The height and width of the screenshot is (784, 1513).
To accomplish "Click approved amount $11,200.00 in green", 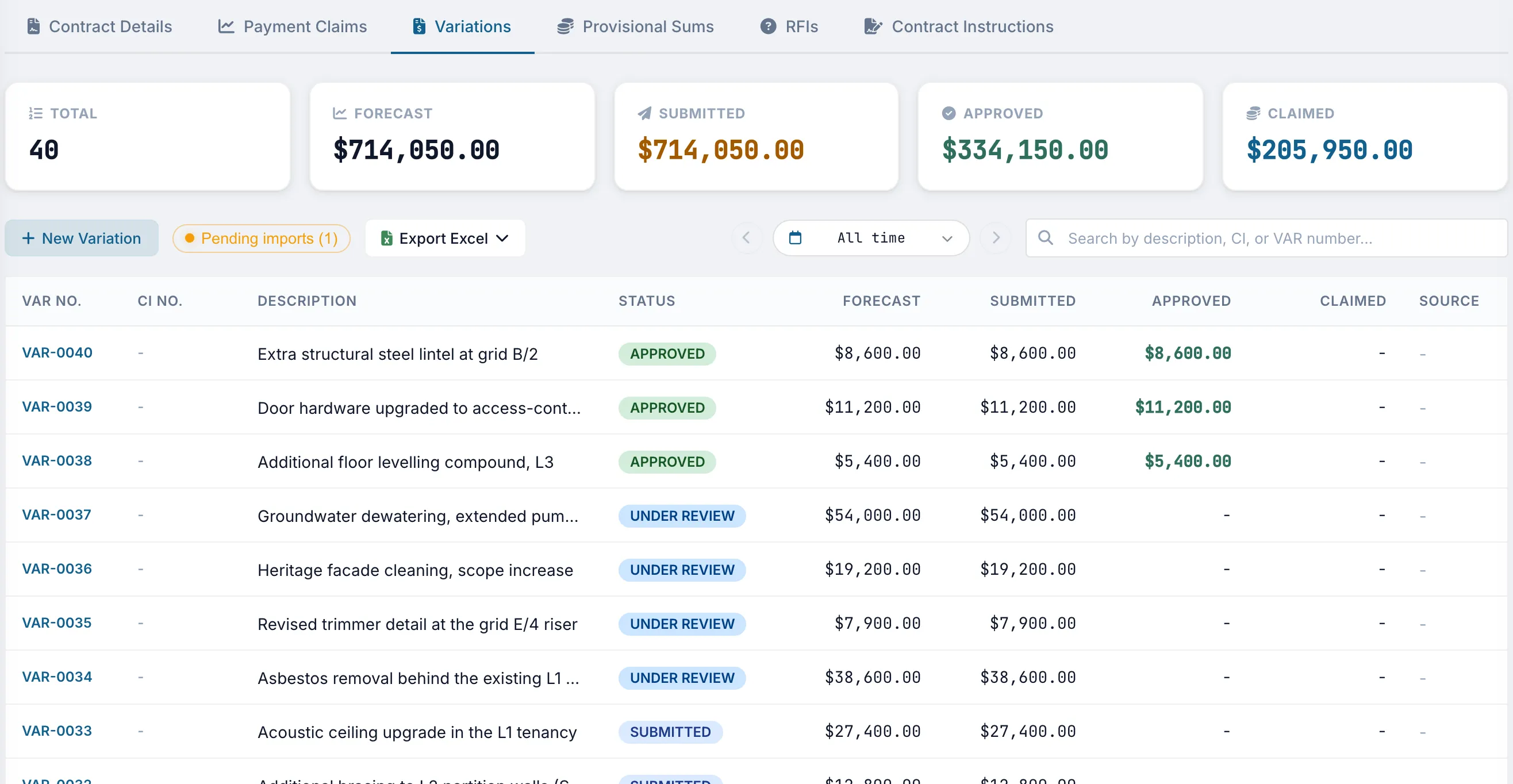I will tap(1183, 407).
